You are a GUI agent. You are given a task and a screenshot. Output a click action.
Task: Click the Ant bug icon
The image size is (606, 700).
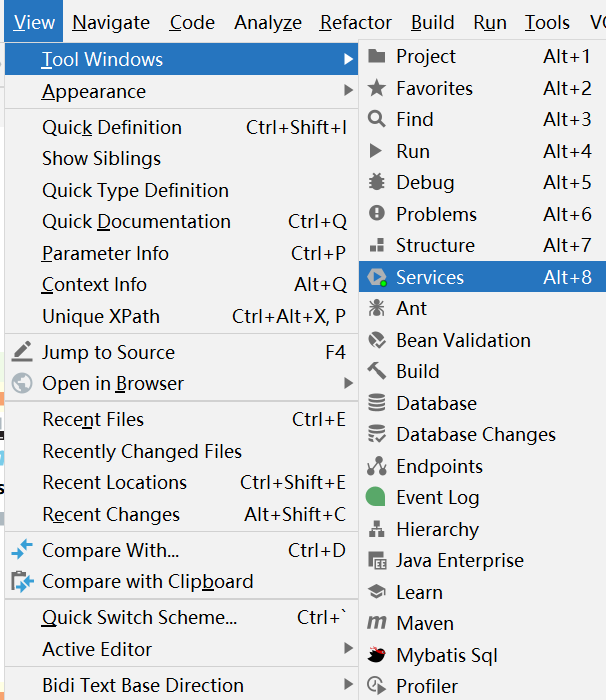(377, 308)
